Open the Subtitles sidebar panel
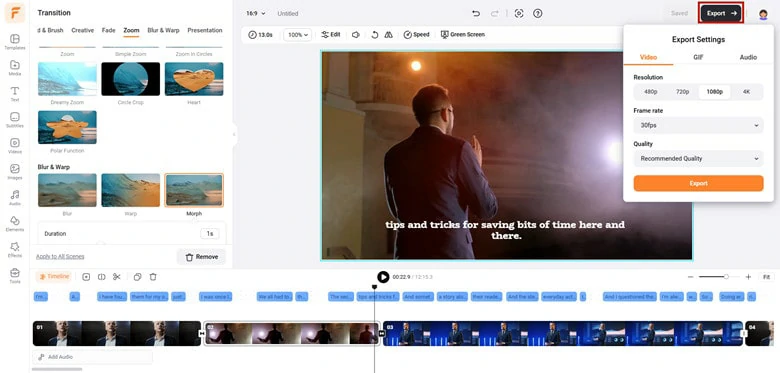Image resolution: width=780 pixels, height=373 pixels. point(15,120)
